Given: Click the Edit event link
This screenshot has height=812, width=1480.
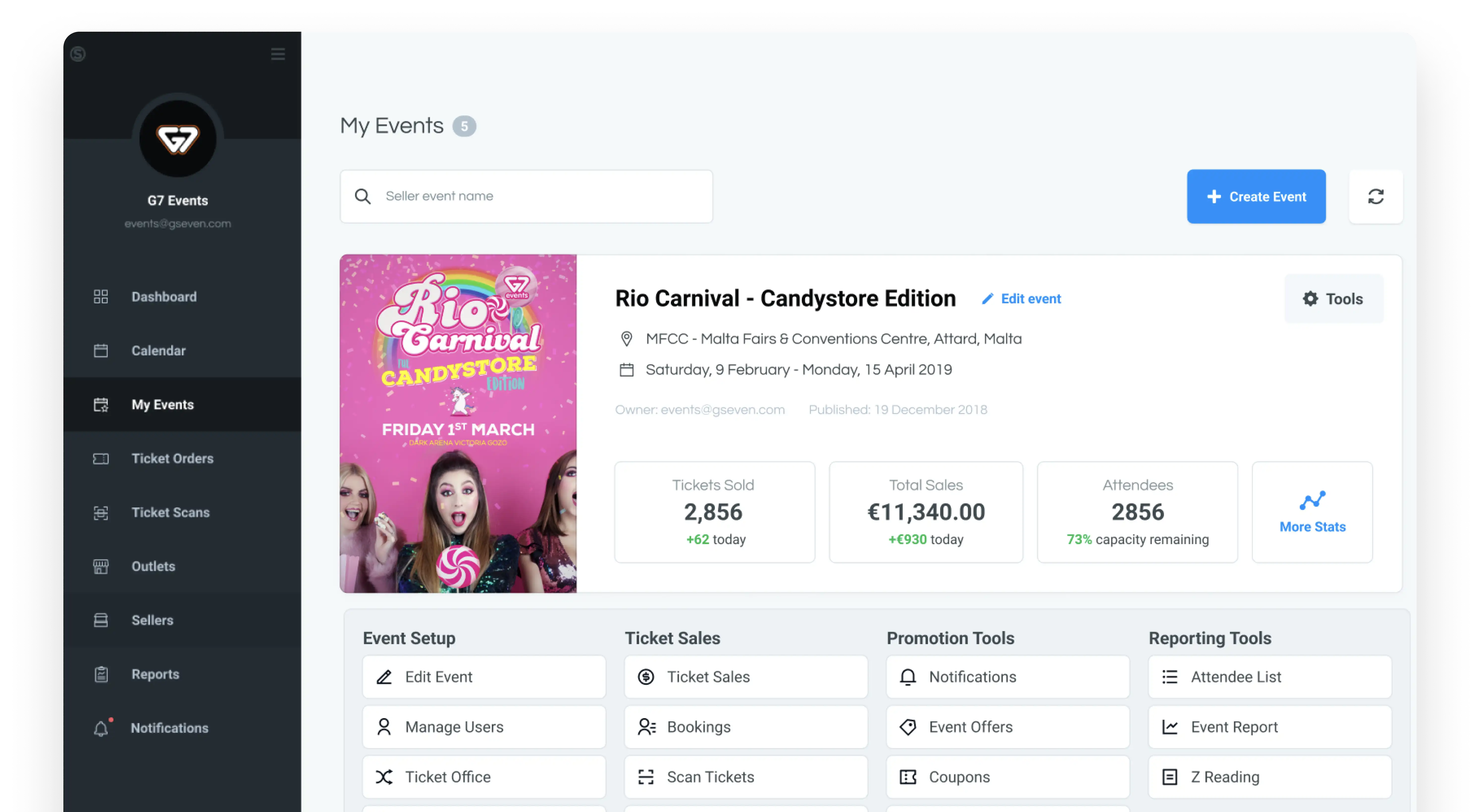Looking at the screenshot, I should click(x=1022, y=299).
